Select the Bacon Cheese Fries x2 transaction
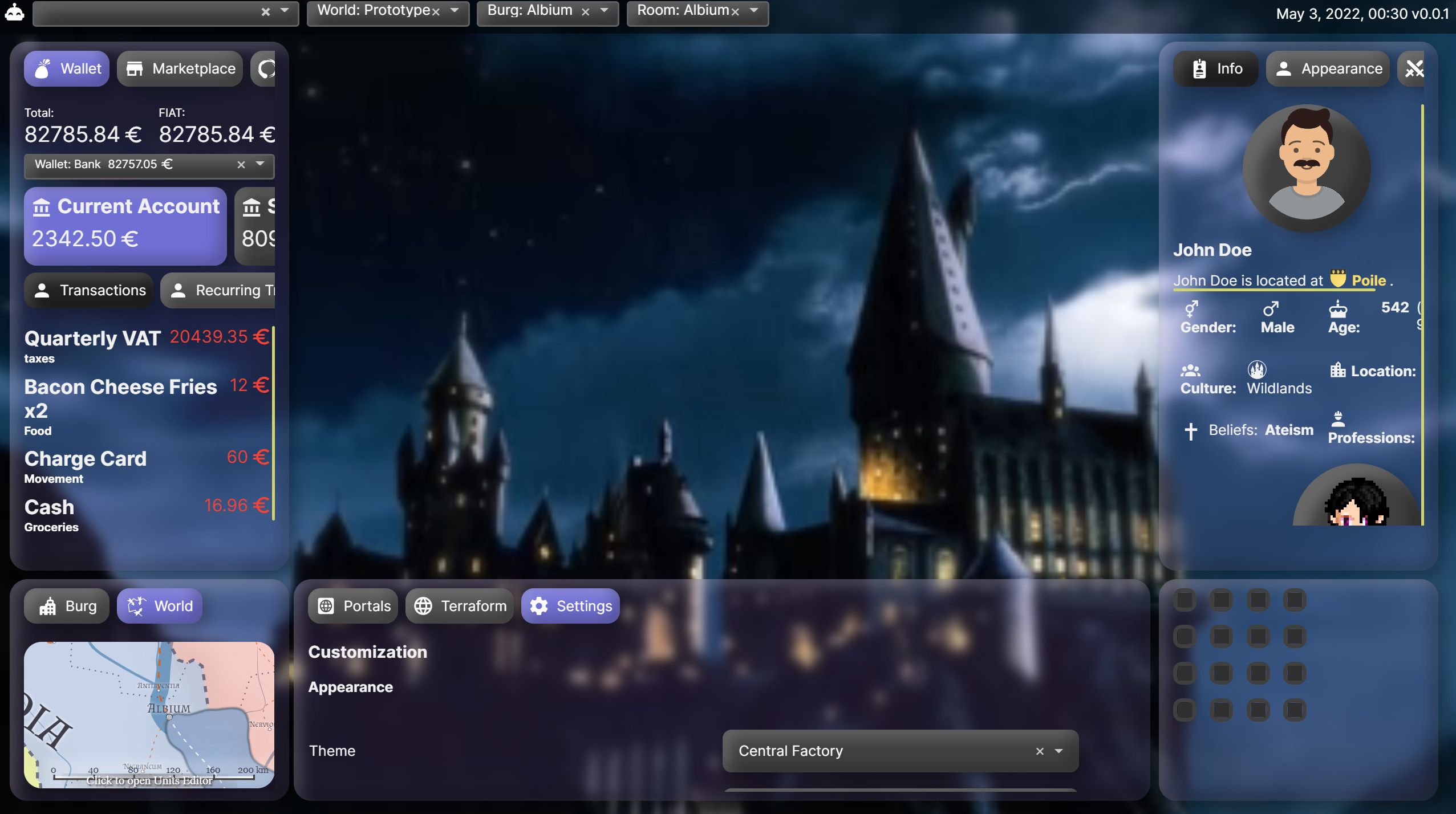Screen dimensions: 1456x814 pyautogui.click(x=147, y=406)
